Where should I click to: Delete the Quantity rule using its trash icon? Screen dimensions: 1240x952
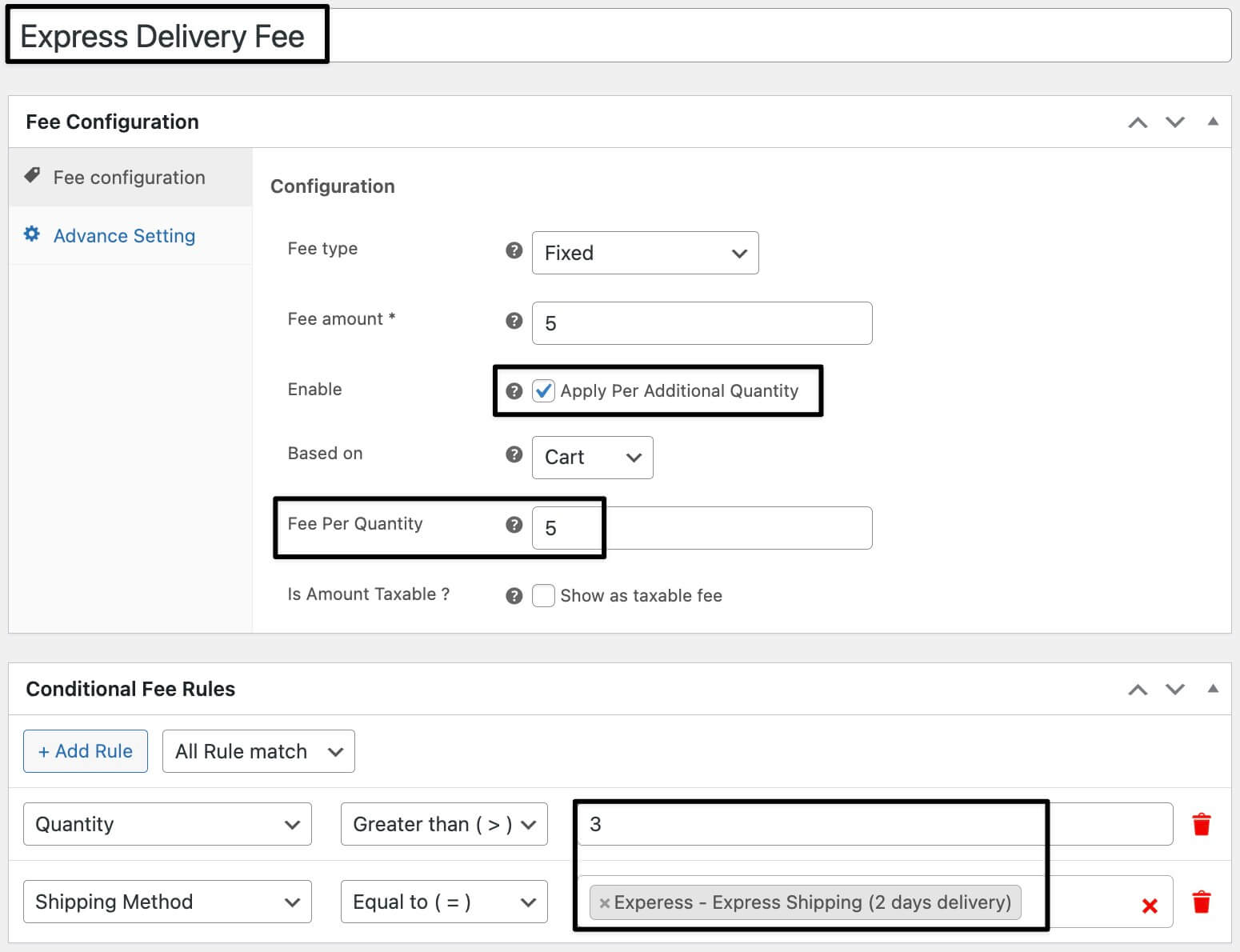tap(1202, 824)
